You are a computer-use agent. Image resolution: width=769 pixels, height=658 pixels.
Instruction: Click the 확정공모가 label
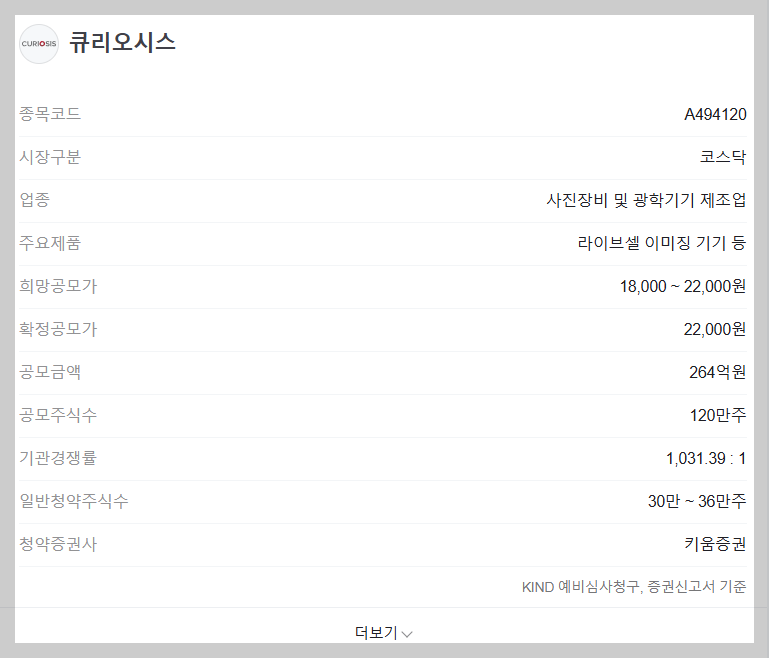[58, 329]
